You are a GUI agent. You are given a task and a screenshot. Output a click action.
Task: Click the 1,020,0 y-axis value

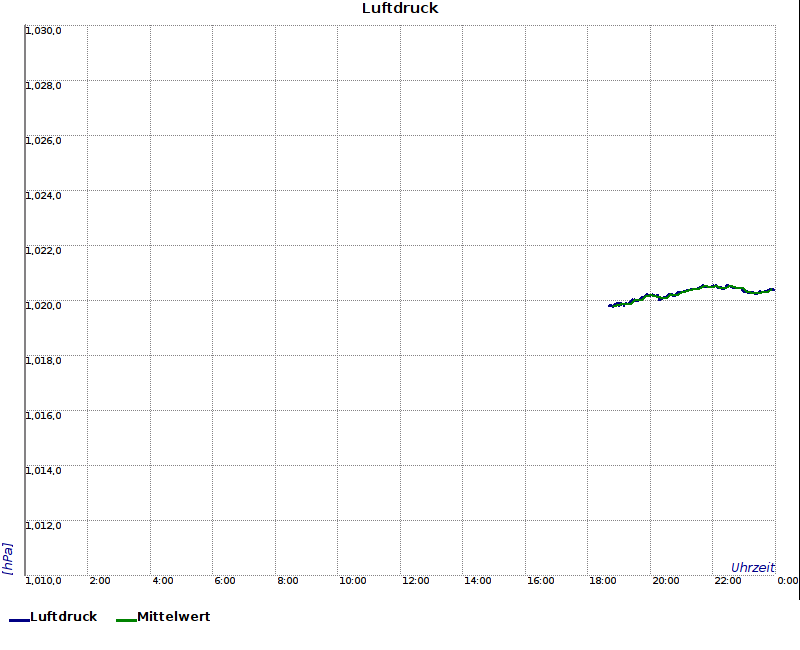(43, 306)
